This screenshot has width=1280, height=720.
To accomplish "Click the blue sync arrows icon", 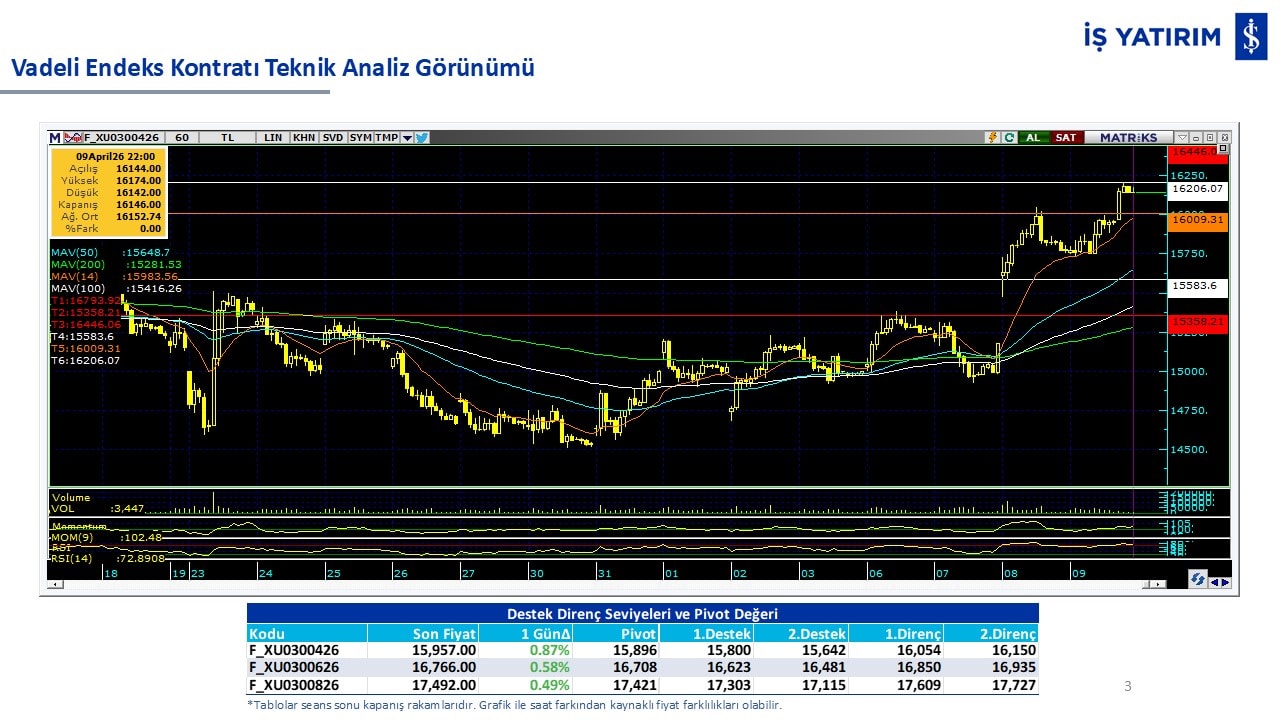I will [x=1197, y=580].
